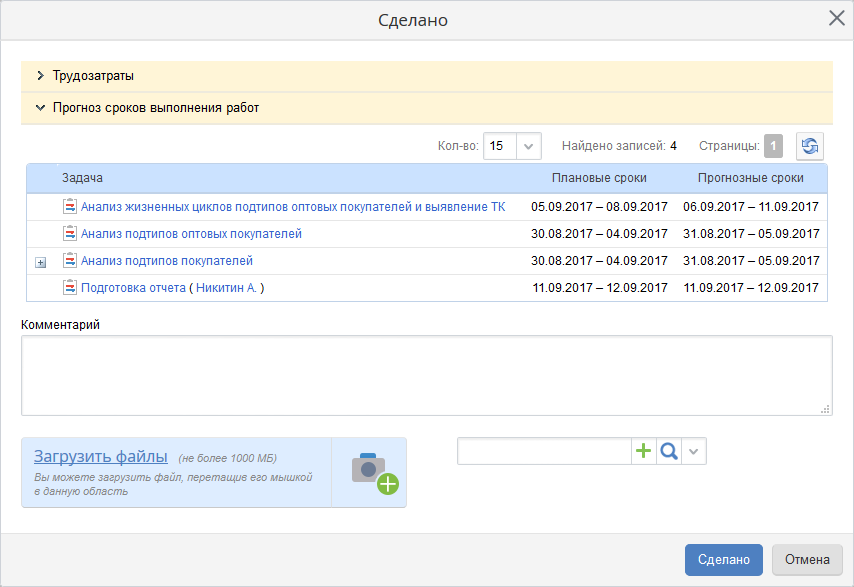This screenshot has height=587, width=854.
Task: Click task icon beside Анализ подтипов покупателей
Action: (70, 261)
